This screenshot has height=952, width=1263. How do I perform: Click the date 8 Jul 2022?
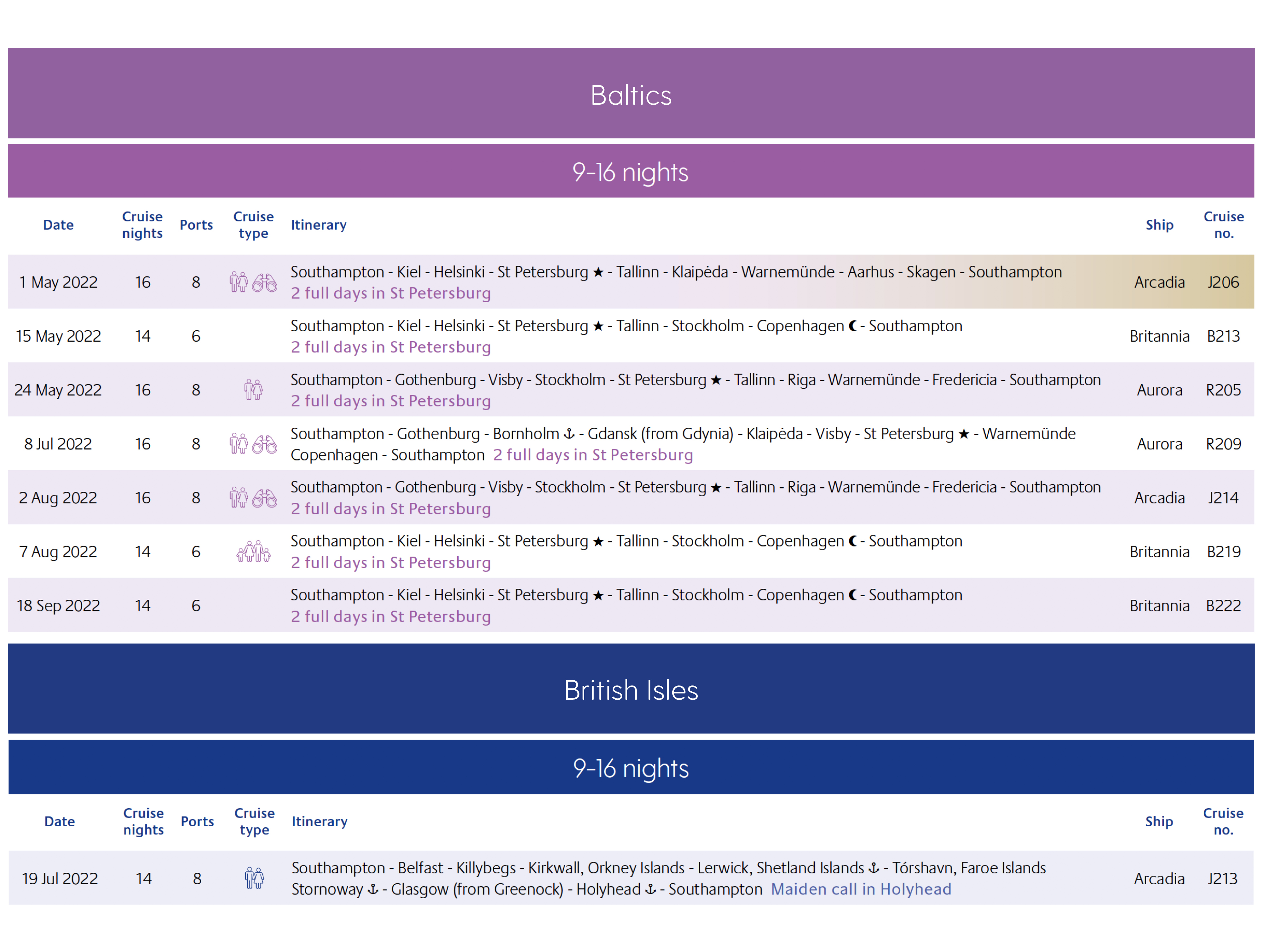(x=58, y=444)
